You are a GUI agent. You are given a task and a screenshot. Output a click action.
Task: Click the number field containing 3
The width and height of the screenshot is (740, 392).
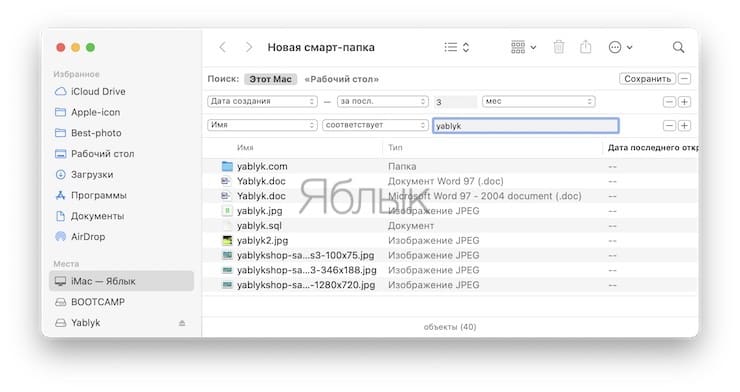tap(455, 102)
